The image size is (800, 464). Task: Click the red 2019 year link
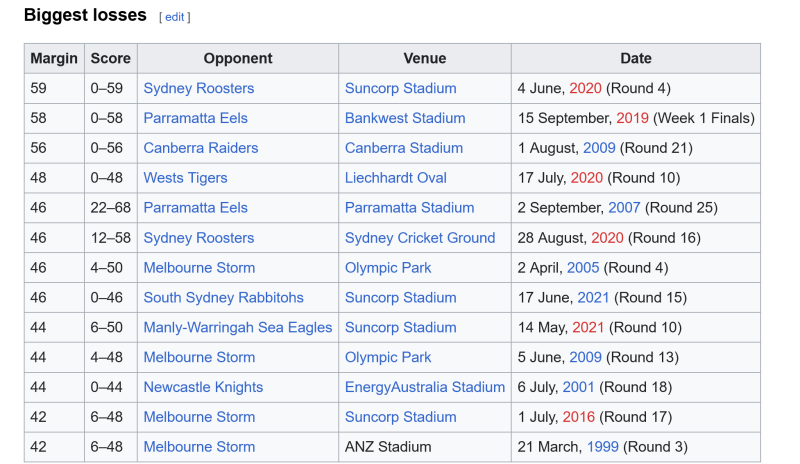[632, 118]
